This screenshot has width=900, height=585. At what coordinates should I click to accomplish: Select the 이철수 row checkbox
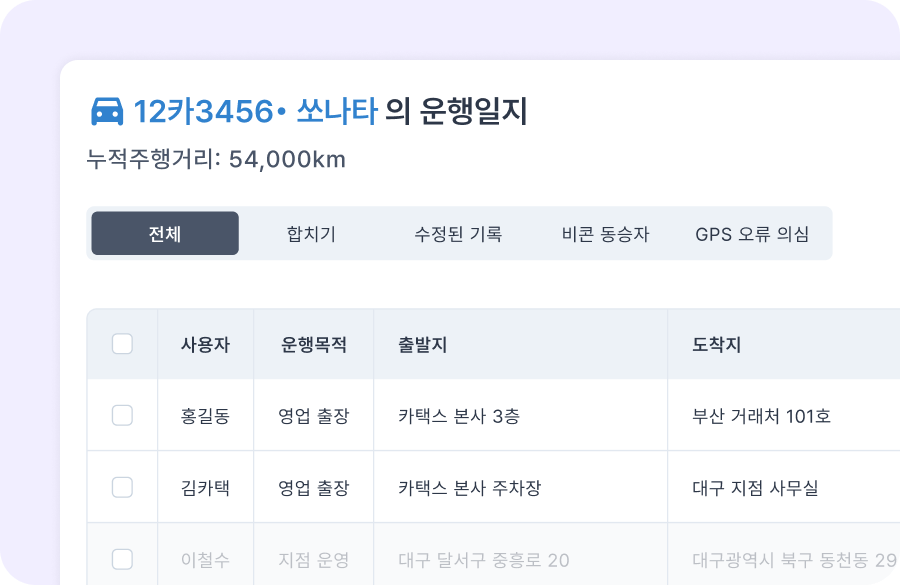122,559
